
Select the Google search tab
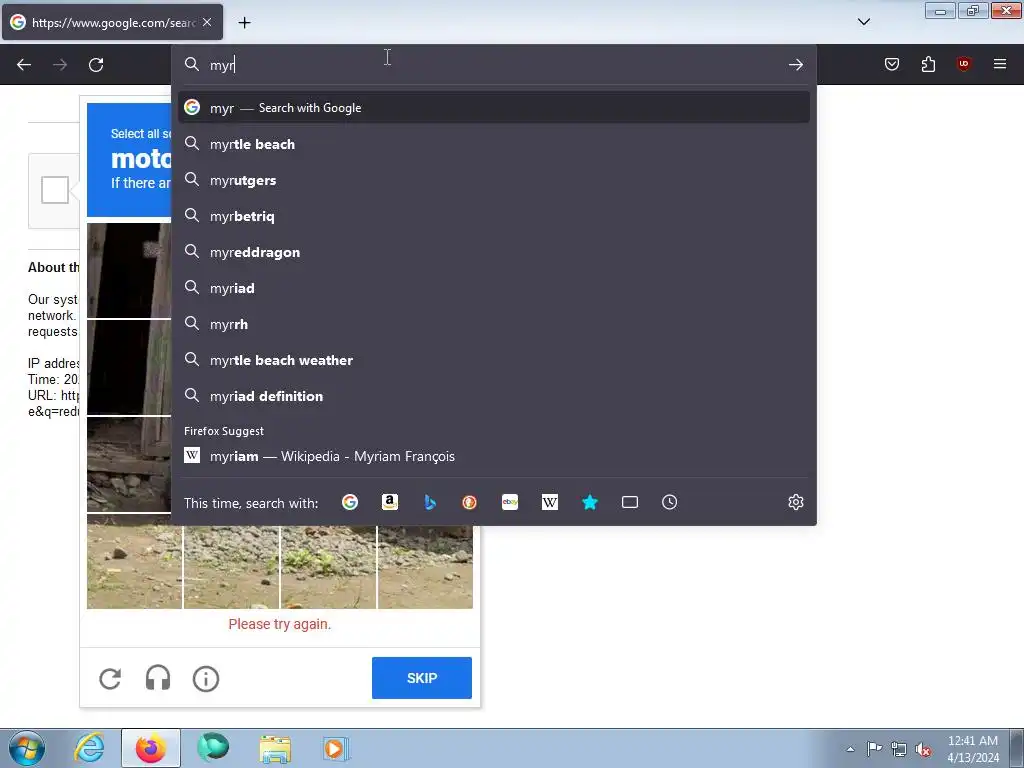[x=112, y=22]
